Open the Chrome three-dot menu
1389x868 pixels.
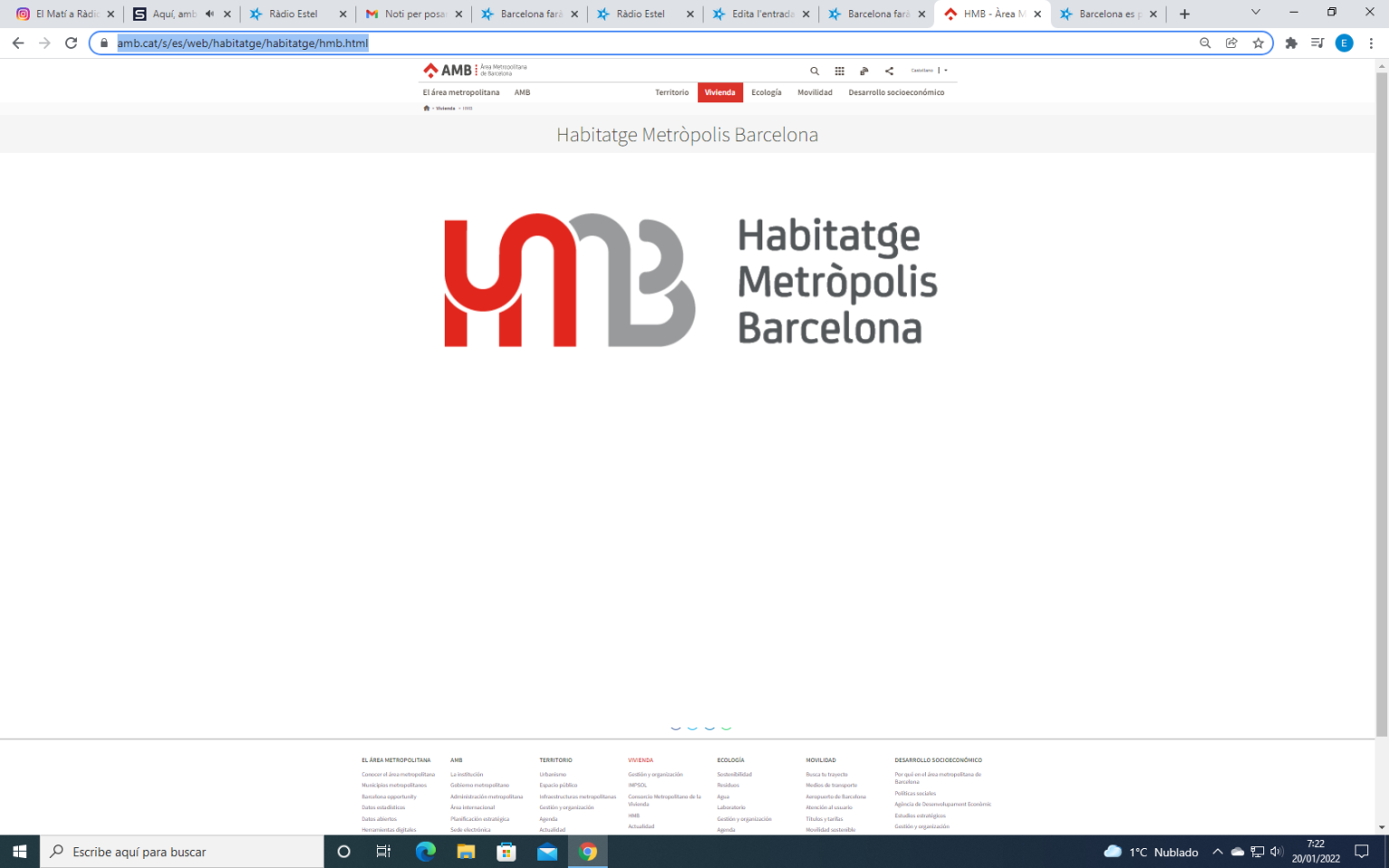click(x=1371, y=42)
